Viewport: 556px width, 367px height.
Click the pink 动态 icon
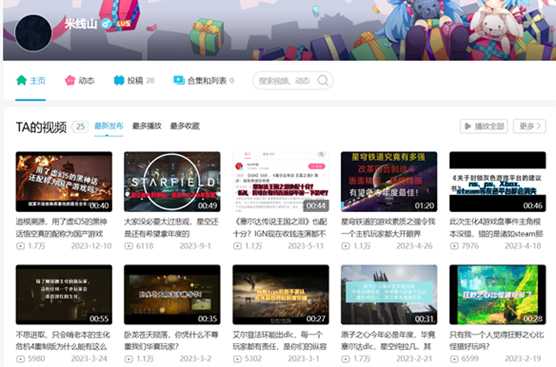[70, 80]
